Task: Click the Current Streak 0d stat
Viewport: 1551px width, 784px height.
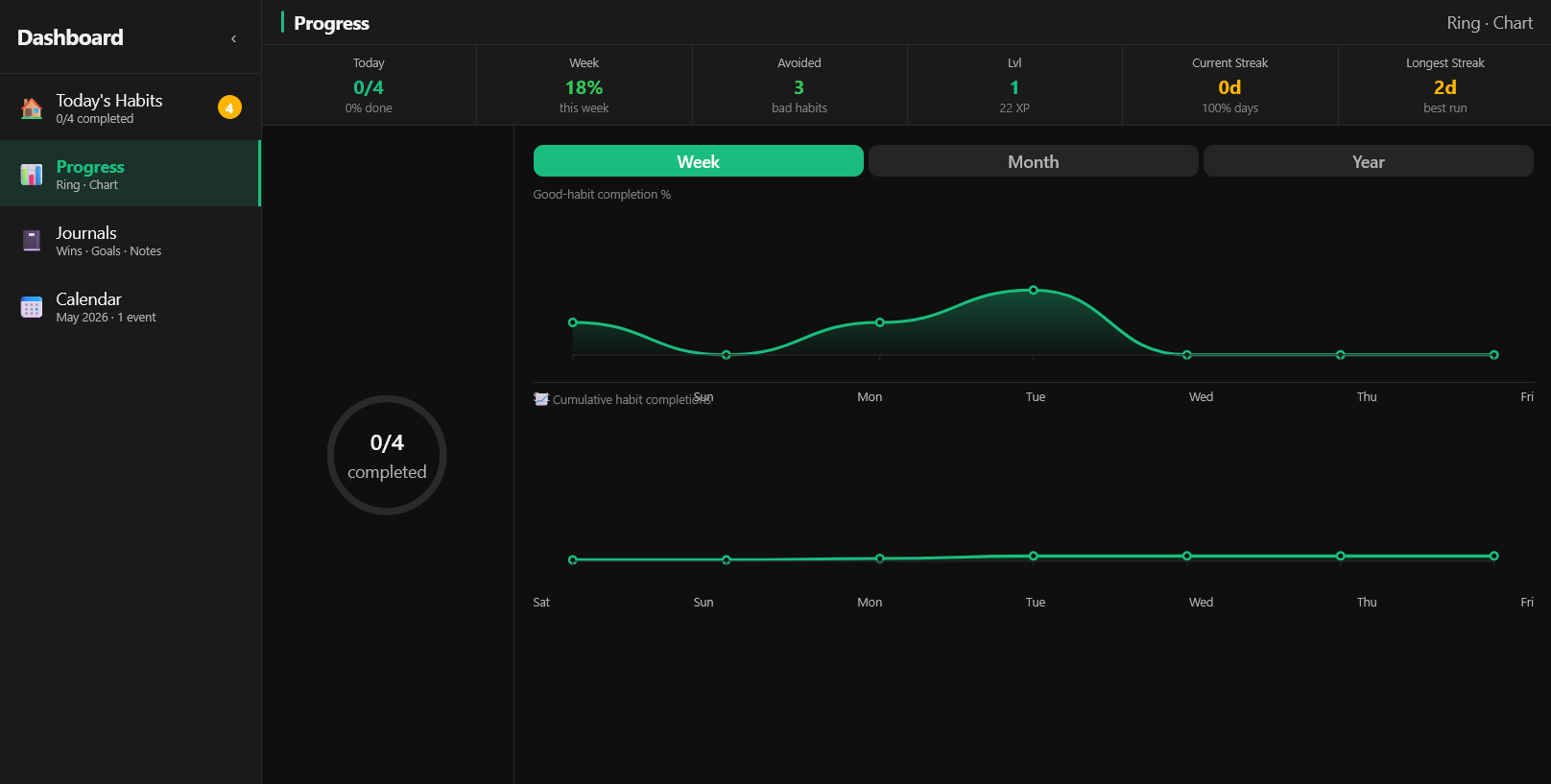Action: coord(1229,85)
